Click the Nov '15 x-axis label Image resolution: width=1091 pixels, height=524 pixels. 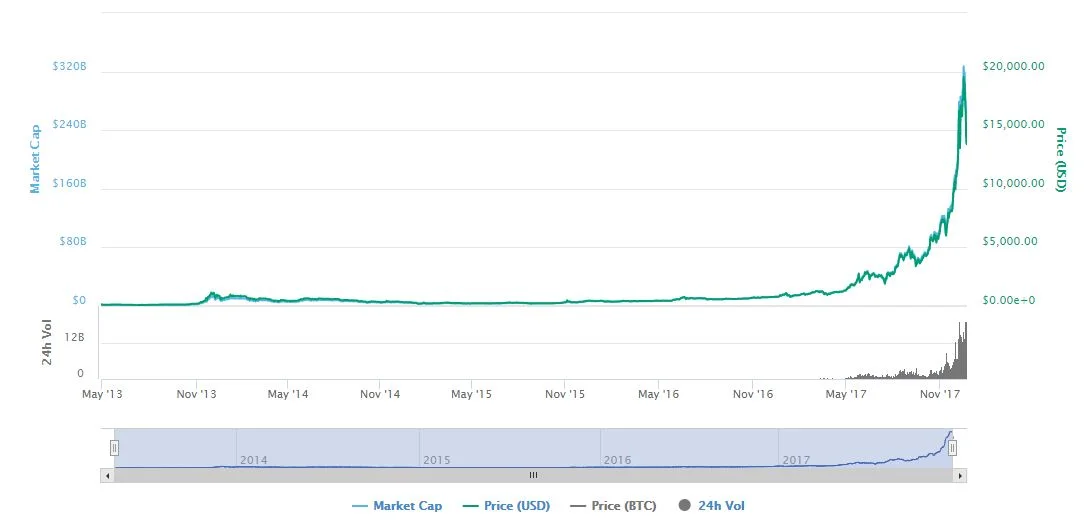tap(565, 395)
